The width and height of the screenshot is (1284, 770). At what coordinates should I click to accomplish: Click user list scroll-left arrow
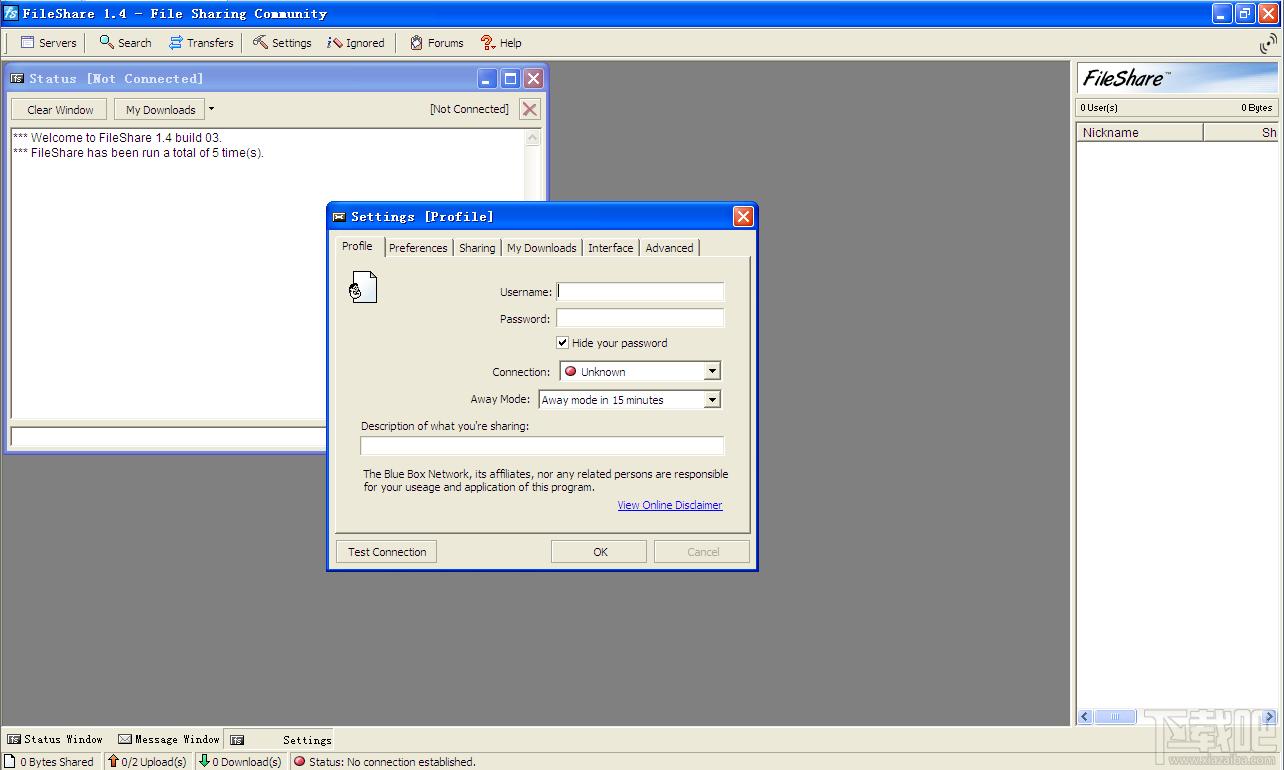click(x=1086, y=717)
